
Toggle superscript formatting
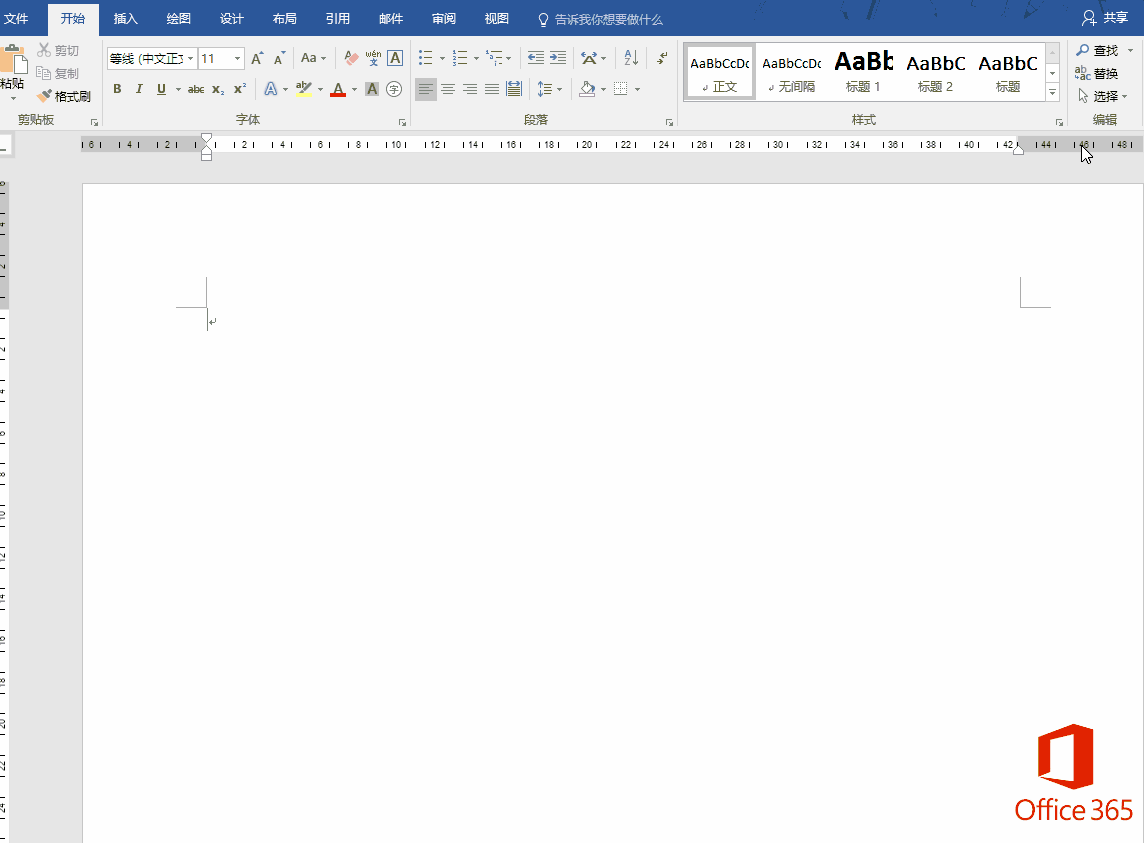[240, 89]
